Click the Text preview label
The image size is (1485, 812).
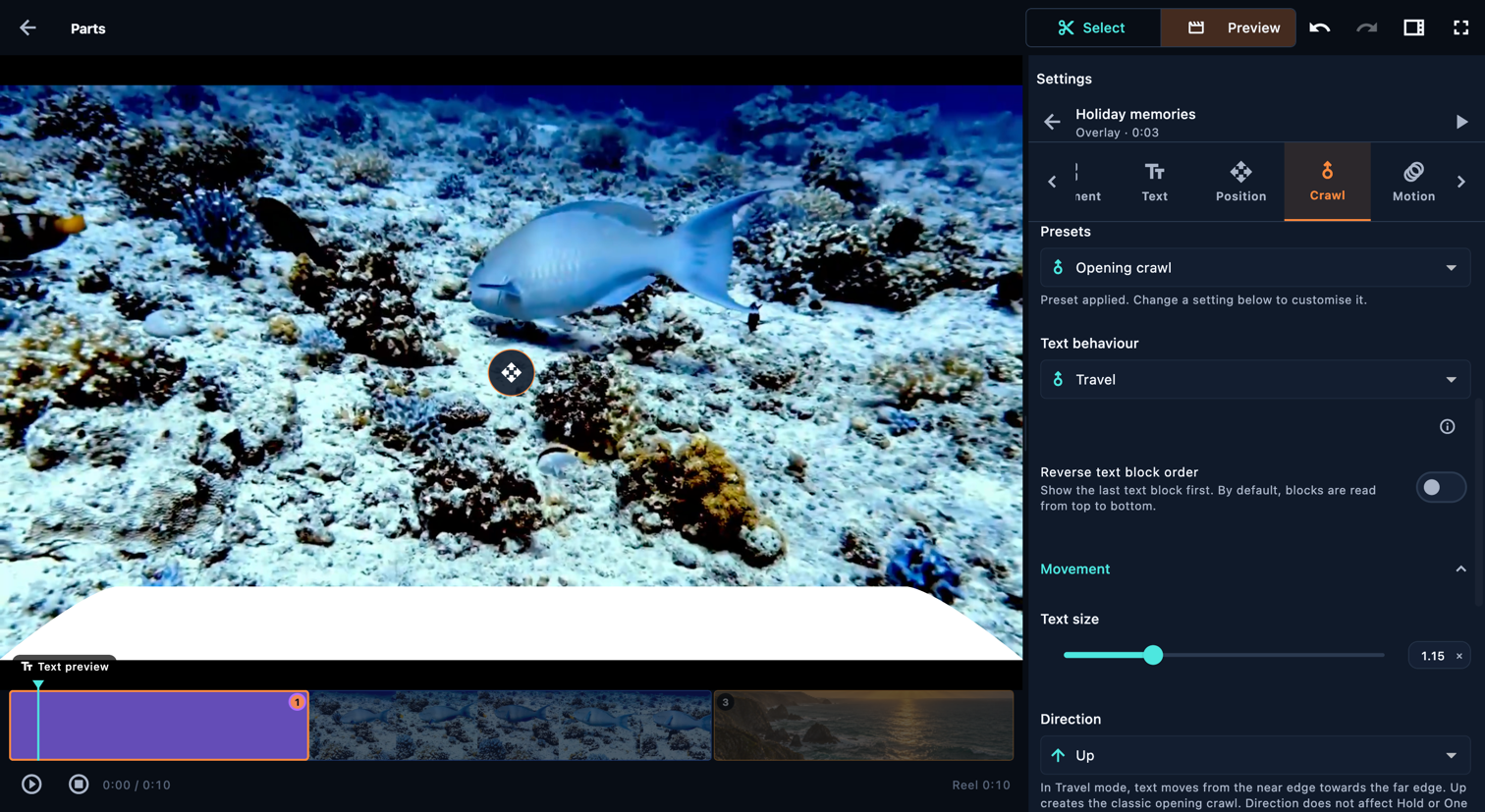(65, 667)
